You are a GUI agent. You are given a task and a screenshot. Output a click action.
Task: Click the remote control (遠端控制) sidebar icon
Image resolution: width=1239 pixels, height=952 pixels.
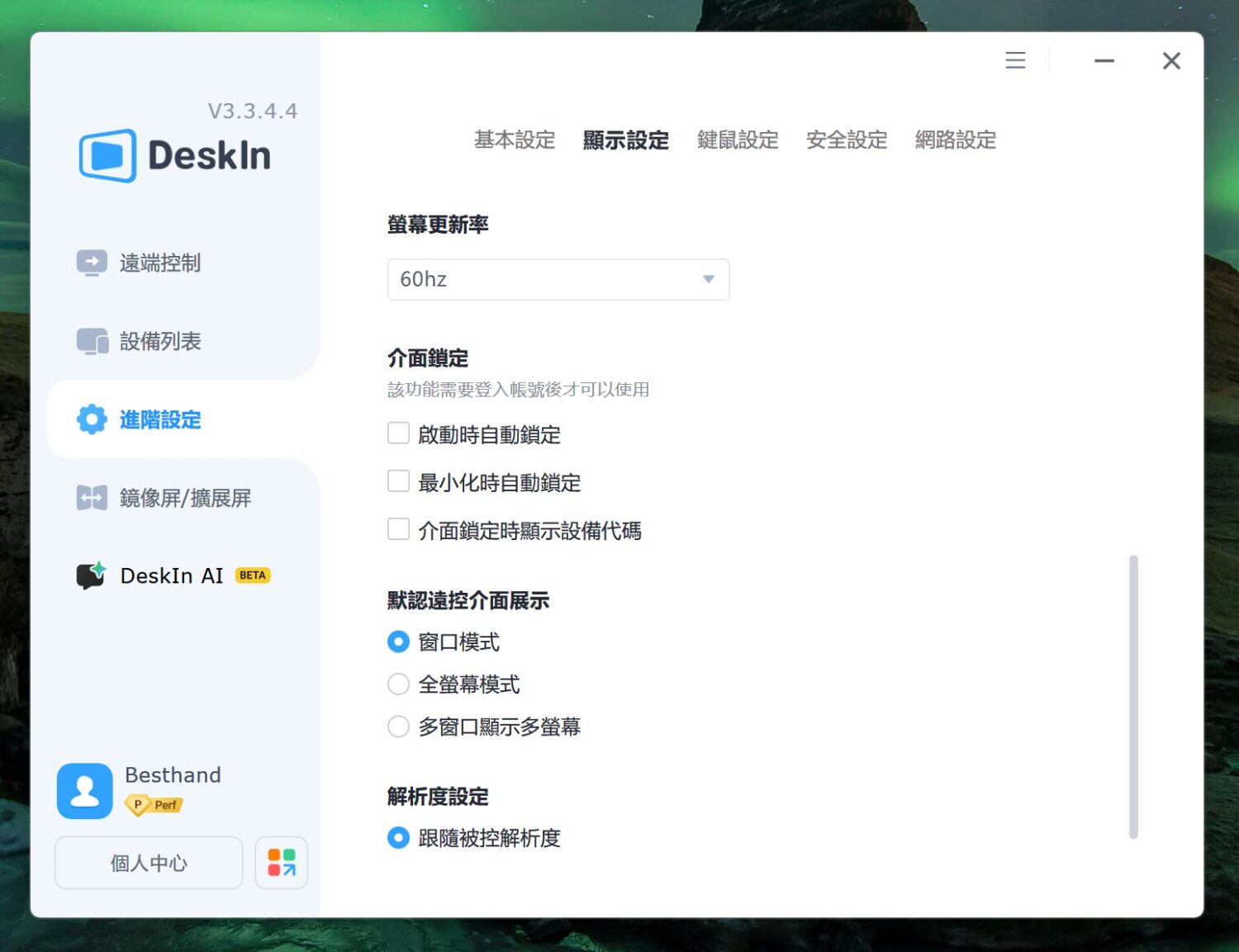(x=92, y=263)
